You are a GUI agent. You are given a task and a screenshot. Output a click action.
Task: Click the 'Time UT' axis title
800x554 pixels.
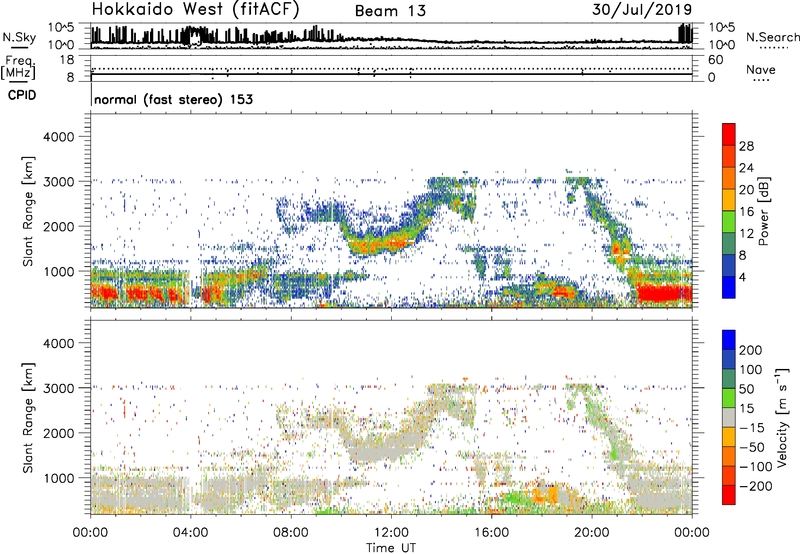click(391, 548)
